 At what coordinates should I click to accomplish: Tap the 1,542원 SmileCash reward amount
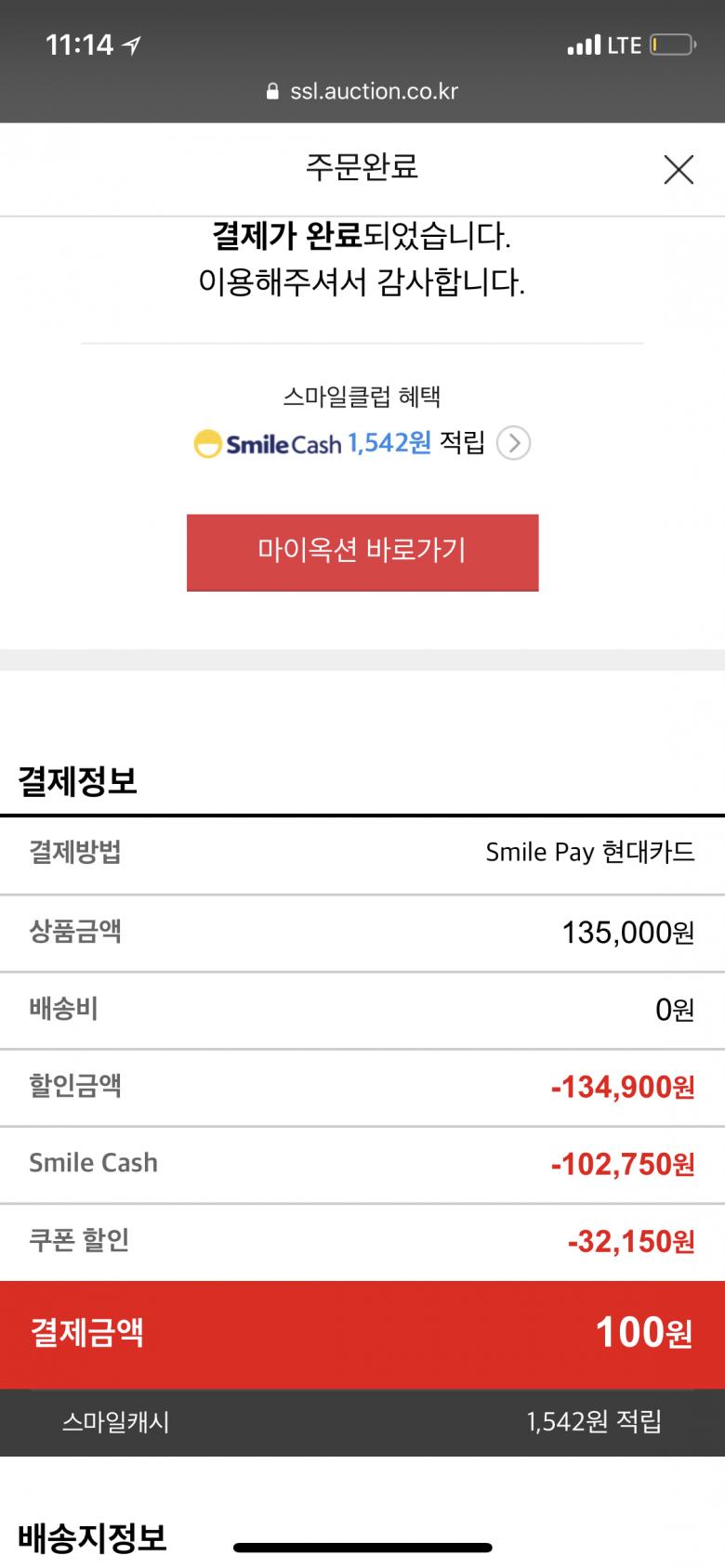click(x=389, y=443)
